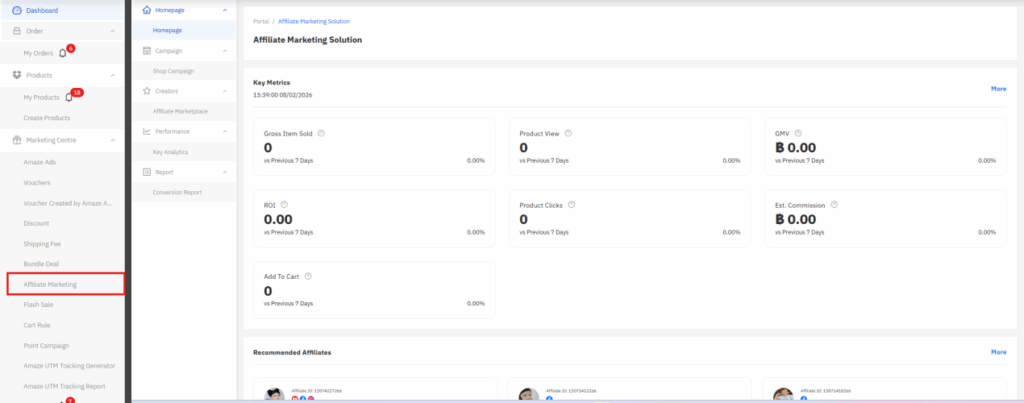Click the Portal breadcrumb link
1024x403 pixels.
pyautogui.click(x=261, y=21)
